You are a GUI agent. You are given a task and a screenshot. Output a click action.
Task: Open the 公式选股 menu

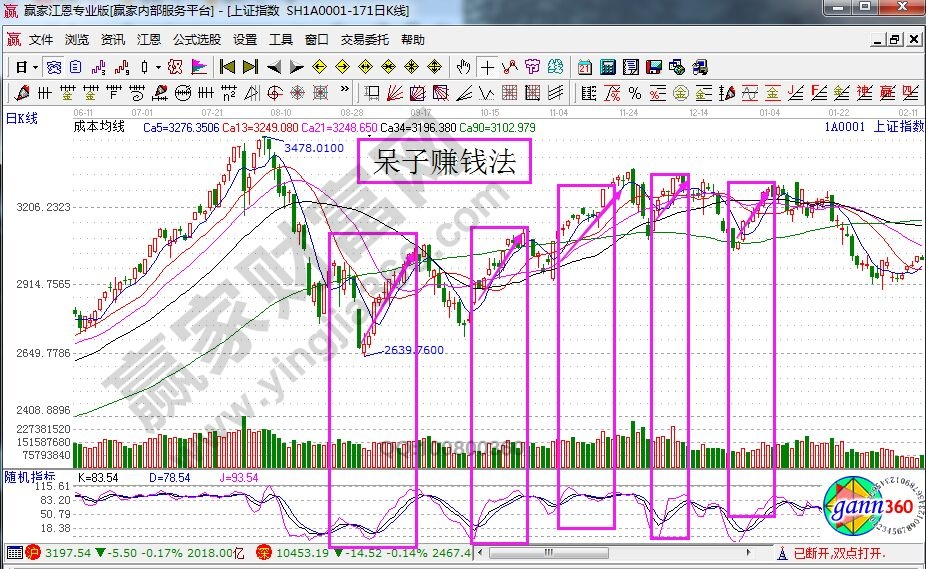[x=197, y=40]
